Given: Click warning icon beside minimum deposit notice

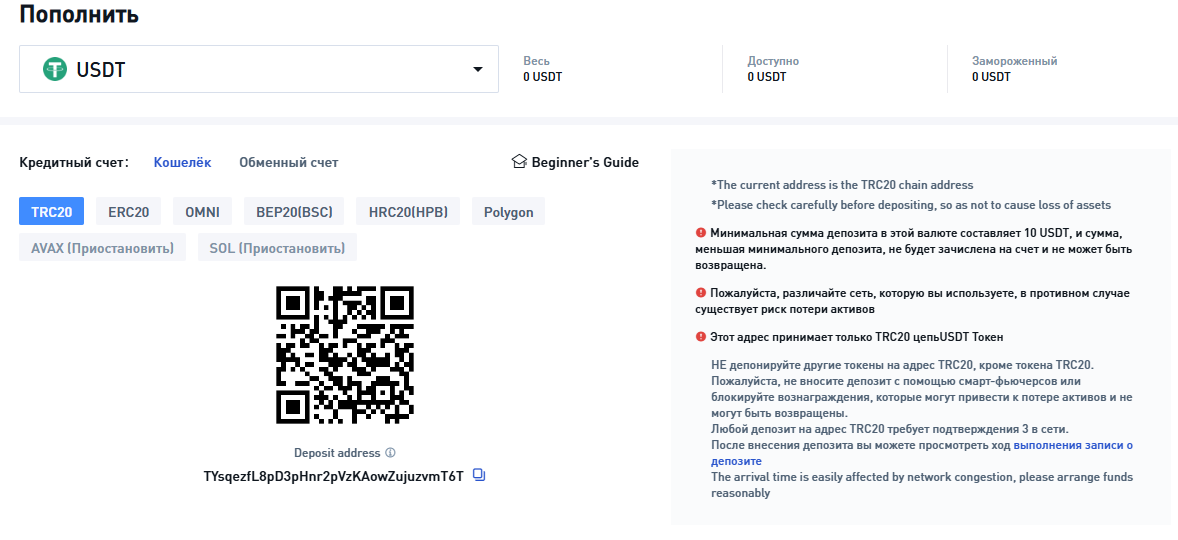Looking at the screenshot, I should click(x=701, y=233).
